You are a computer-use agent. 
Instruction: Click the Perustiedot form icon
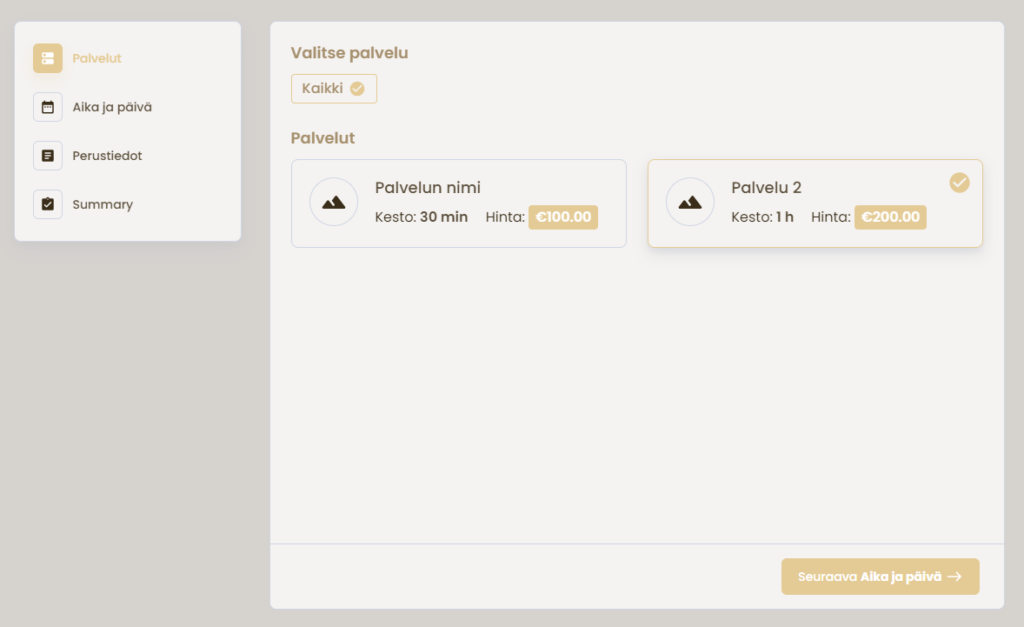[47, 156]
